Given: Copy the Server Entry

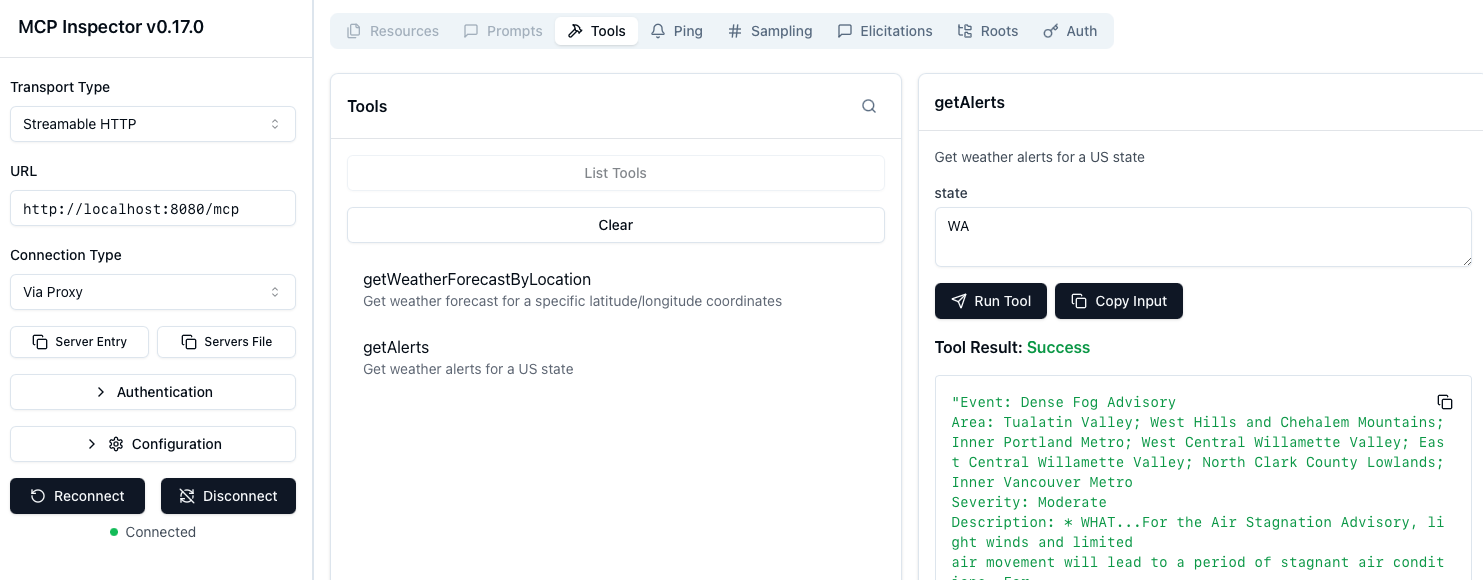Looking at the screenshot, I should click(80, 342).
